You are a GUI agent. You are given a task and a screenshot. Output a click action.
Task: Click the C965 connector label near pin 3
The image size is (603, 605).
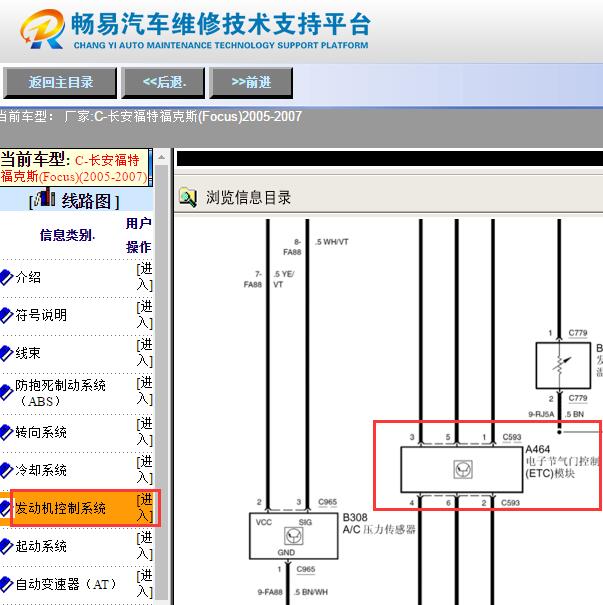328,502
